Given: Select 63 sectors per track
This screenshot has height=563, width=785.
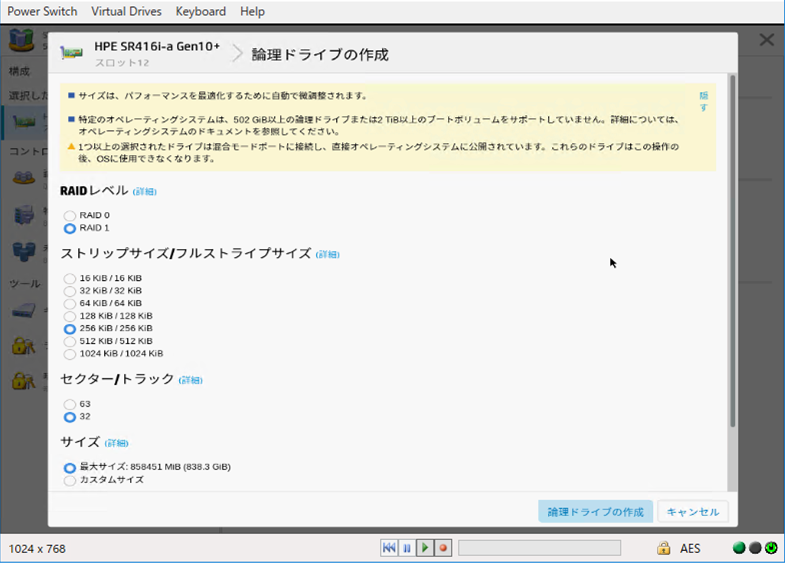Looking at the screenshot, I should (x=70, y=404).
